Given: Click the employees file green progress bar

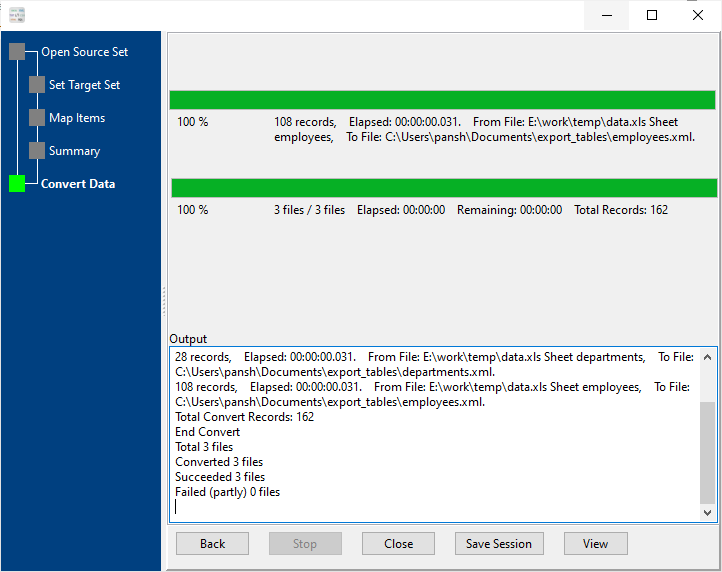Looking at the screenshot, I should [x=442, y=100].
